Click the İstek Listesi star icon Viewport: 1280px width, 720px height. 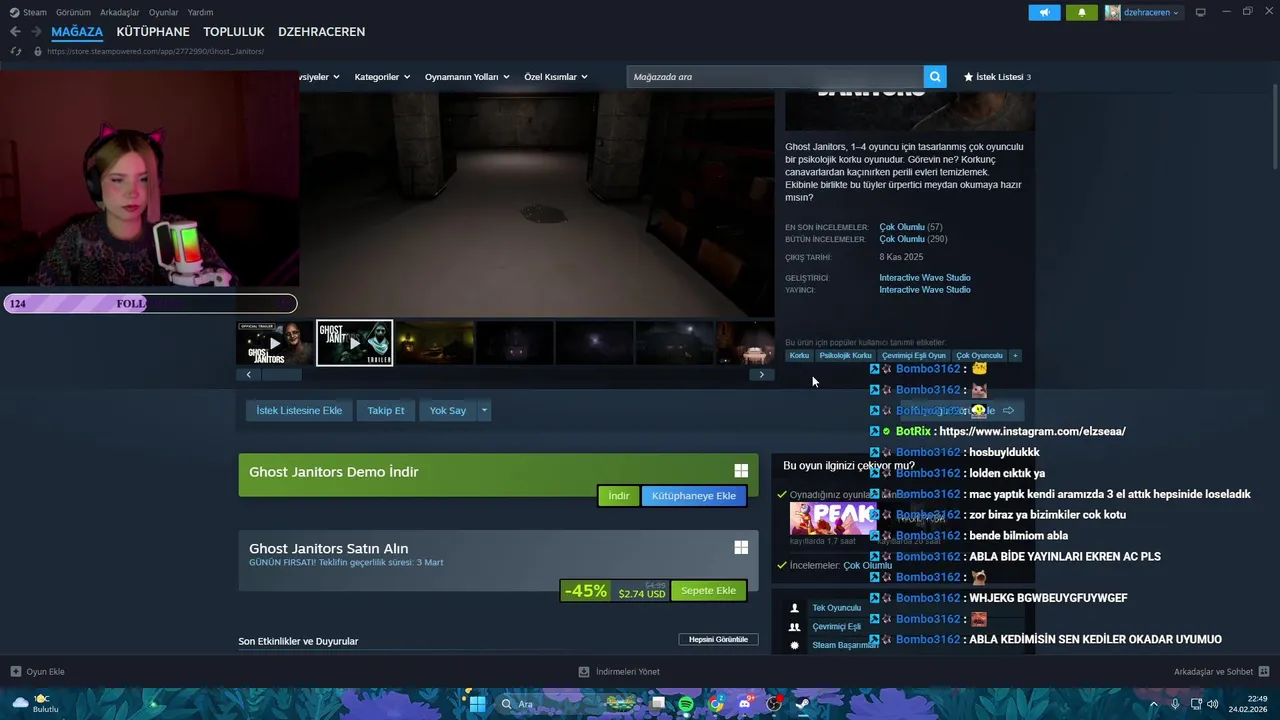click(968, 77)
